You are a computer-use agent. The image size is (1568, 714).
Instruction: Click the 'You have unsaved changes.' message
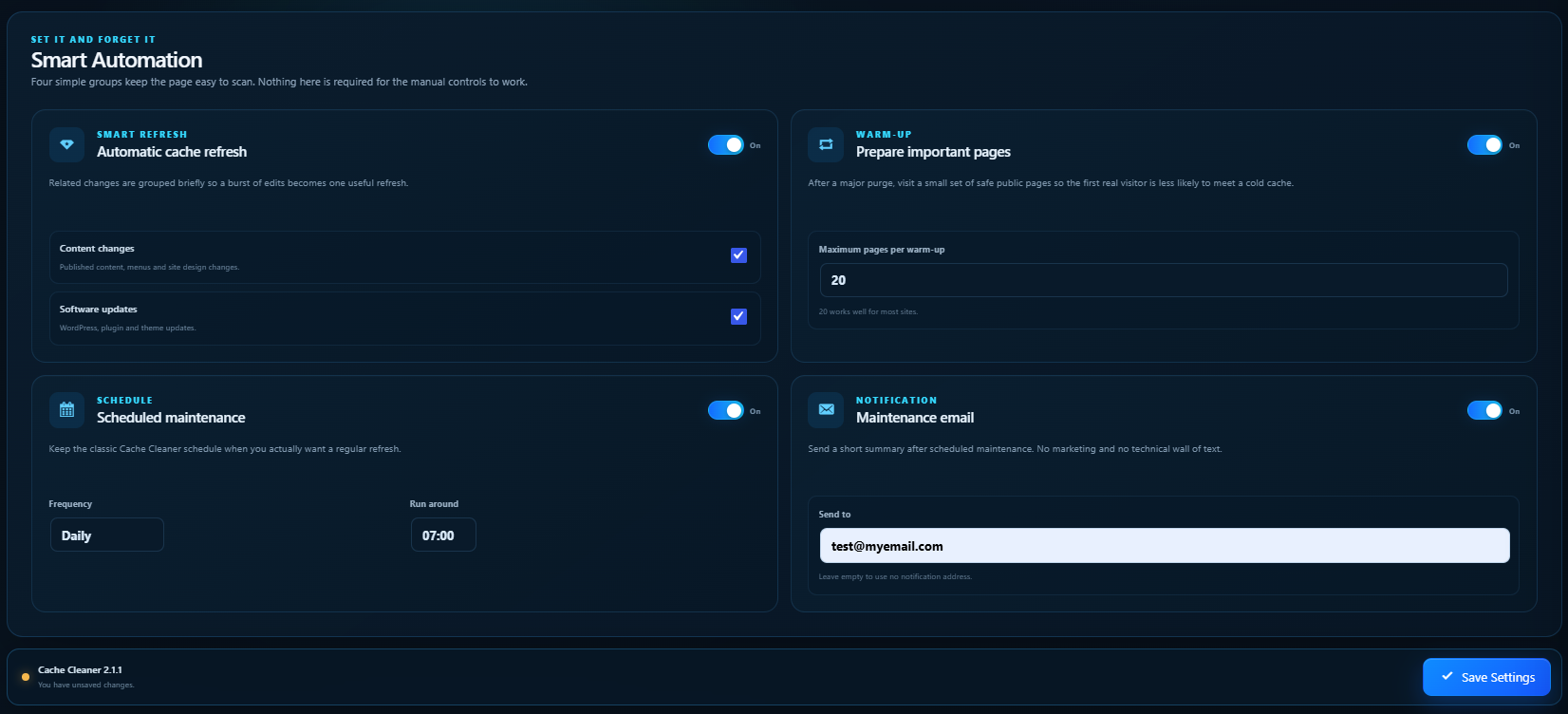pyautogui.click(x=86, y=685)
